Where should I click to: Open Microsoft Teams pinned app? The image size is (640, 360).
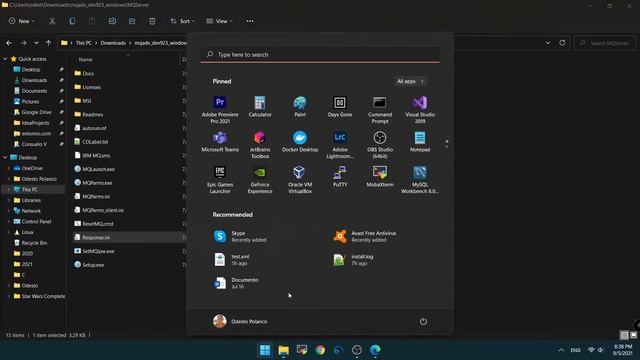pos(220,142)
